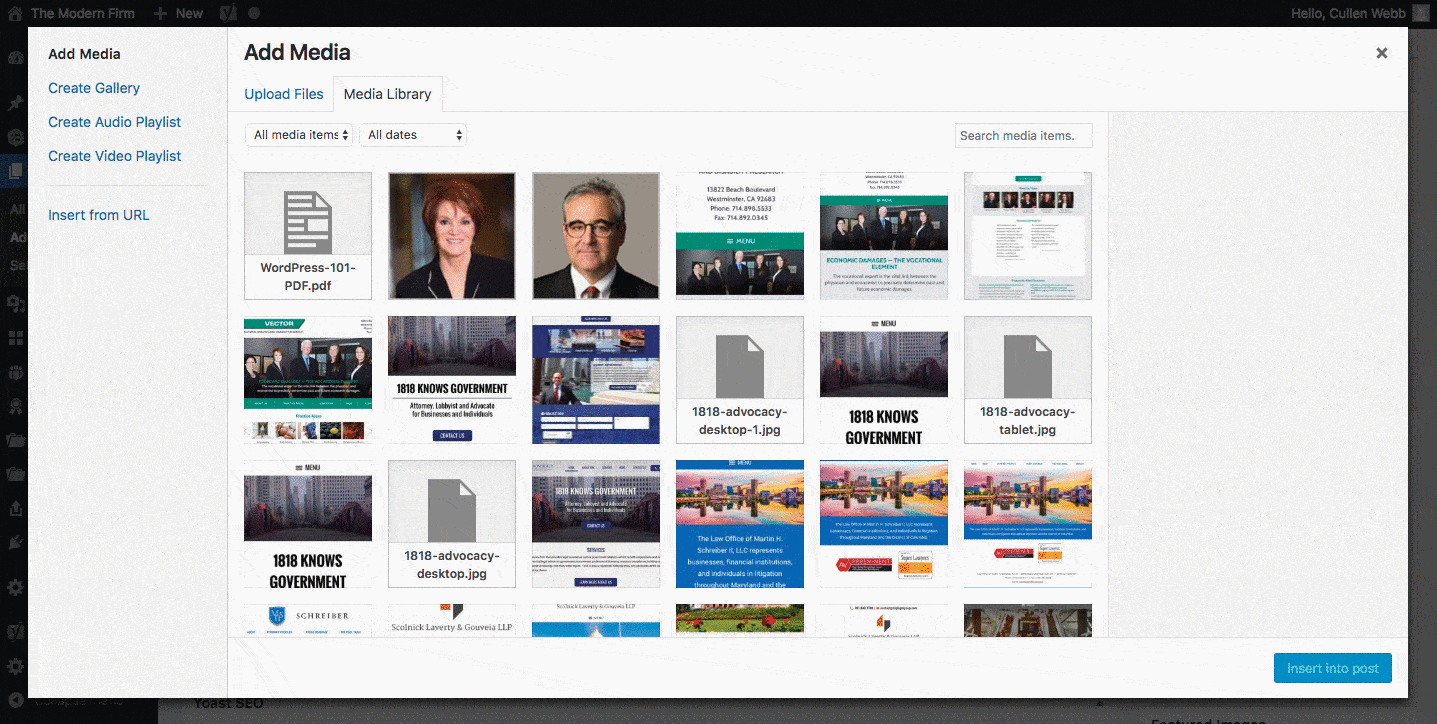Select the Media Library icon in the admin sidebar
The height and width of the screenshot is (724, 1437).
click(14, 170)
